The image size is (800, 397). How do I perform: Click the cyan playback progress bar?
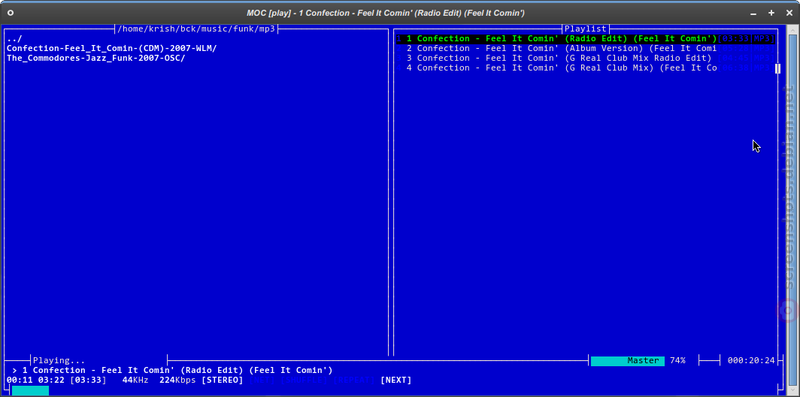(30, 390)
